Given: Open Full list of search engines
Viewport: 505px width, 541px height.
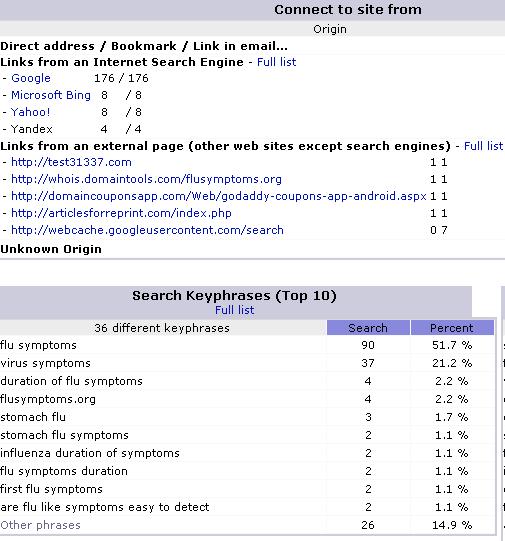Looking at the screenshot, I should point(277,62).
